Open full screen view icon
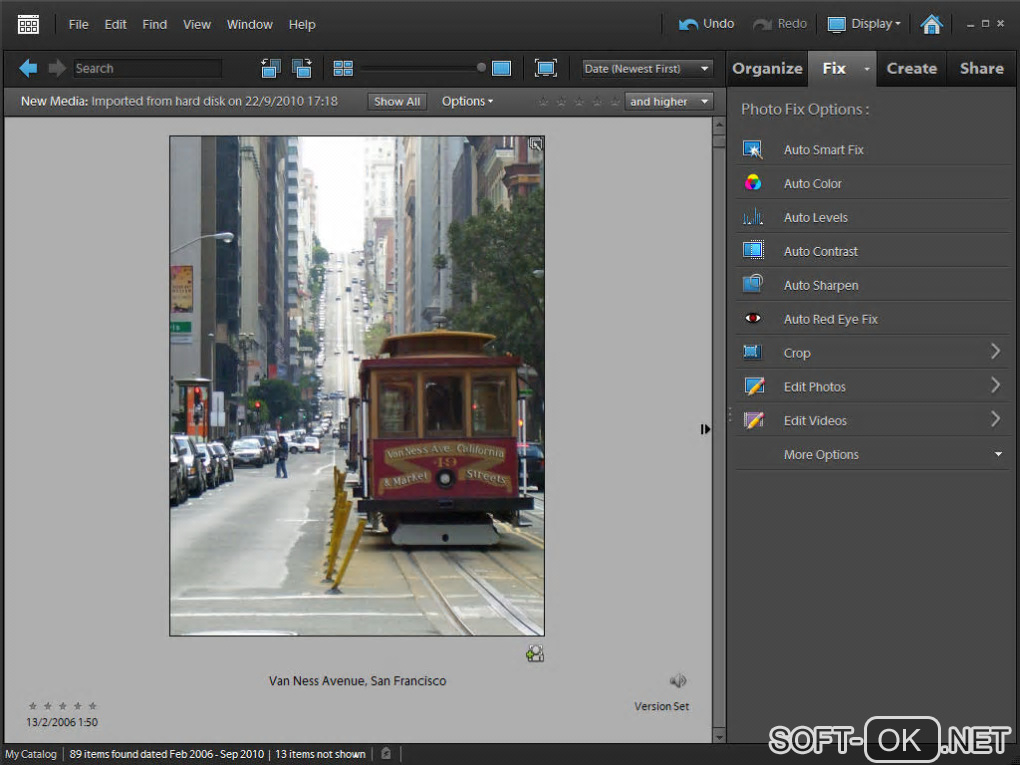 pyautogui.click(x=545, y=68)
